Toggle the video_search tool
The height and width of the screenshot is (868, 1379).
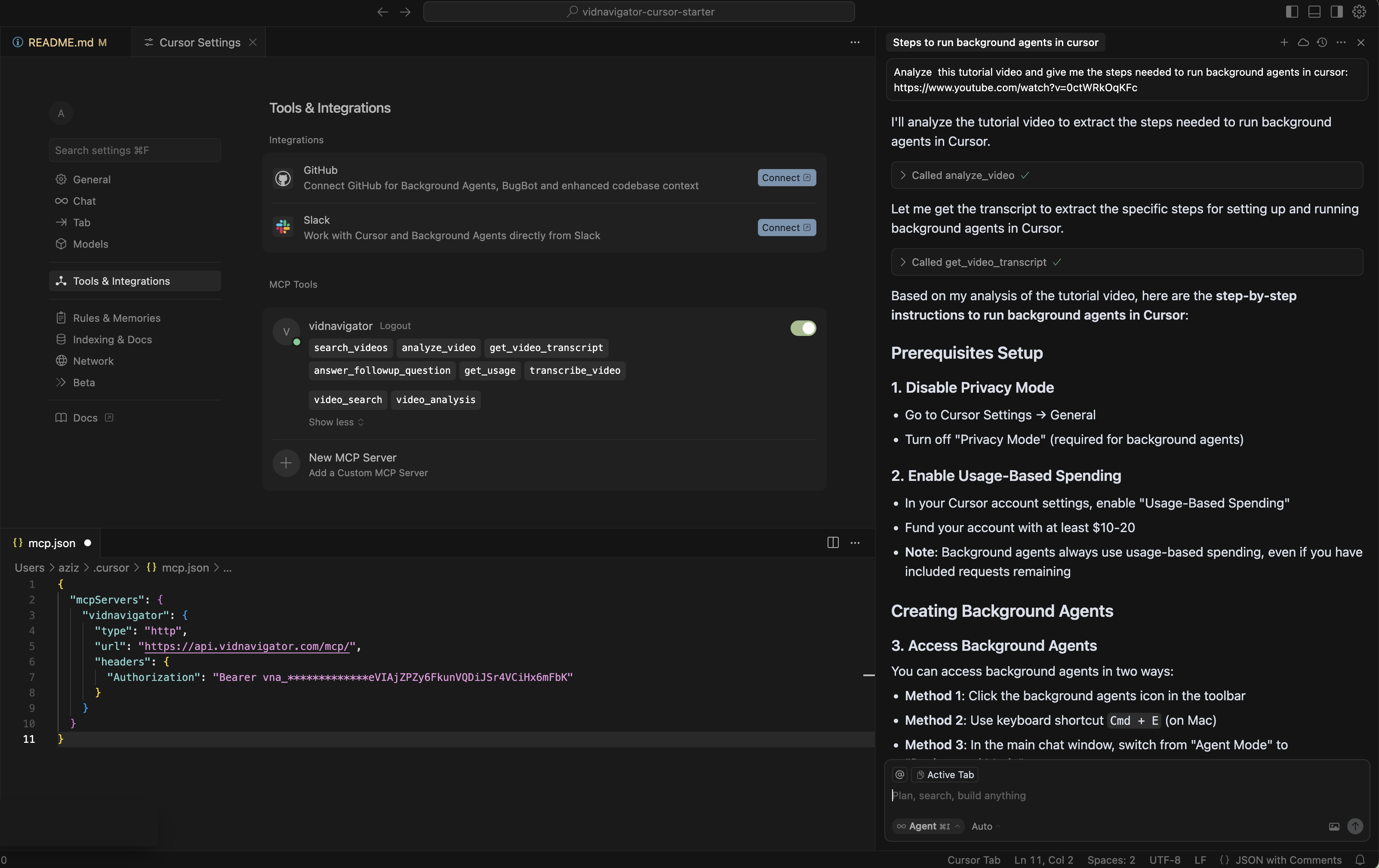point(348,400)
